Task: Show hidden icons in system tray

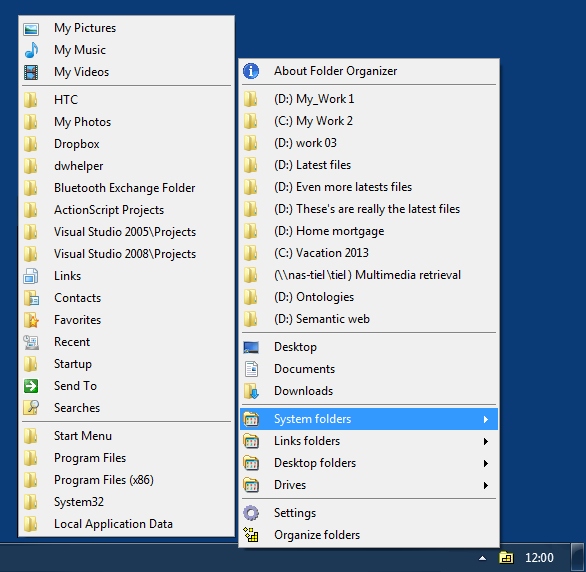Action: pyautogui.click(x=482, y=558)
